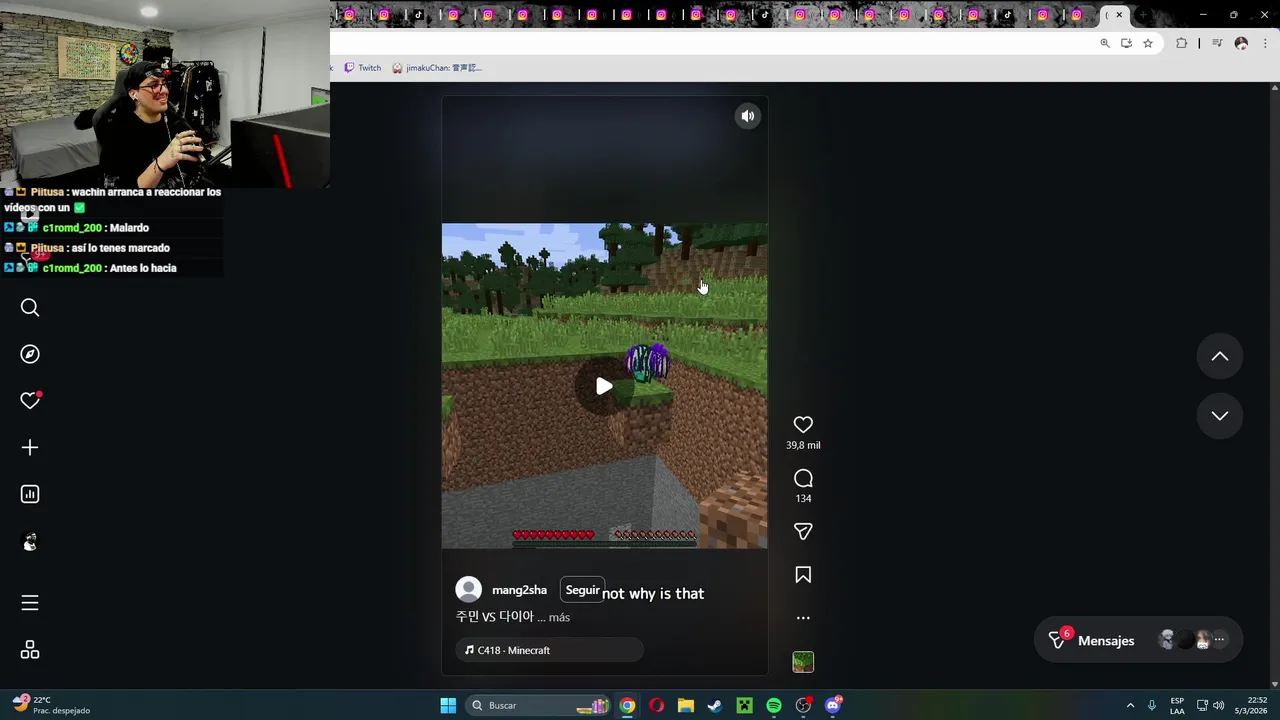Open Chrome from the taskbar
This screenshot has height=720, width=1280.
627,705
